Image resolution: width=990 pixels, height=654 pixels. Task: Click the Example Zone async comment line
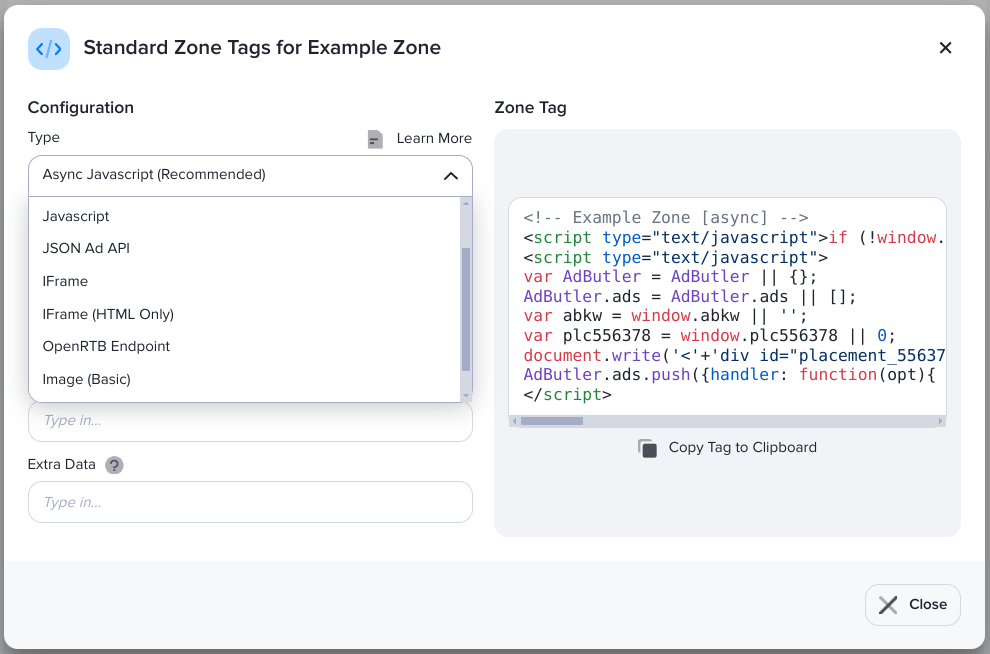click(x=665, y=218)
